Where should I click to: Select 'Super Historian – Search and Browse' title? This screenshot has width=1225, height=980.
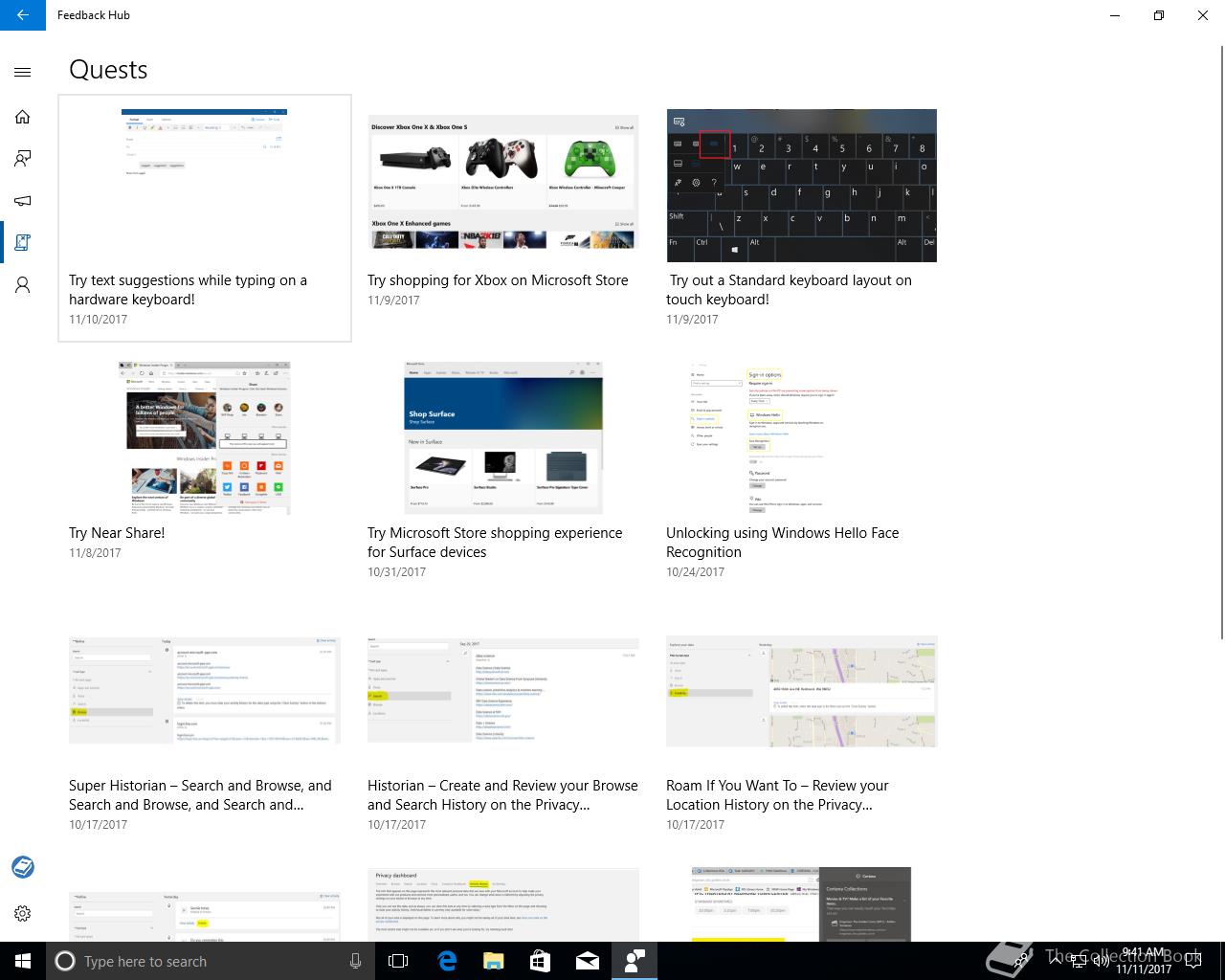(x=200, y=795)
